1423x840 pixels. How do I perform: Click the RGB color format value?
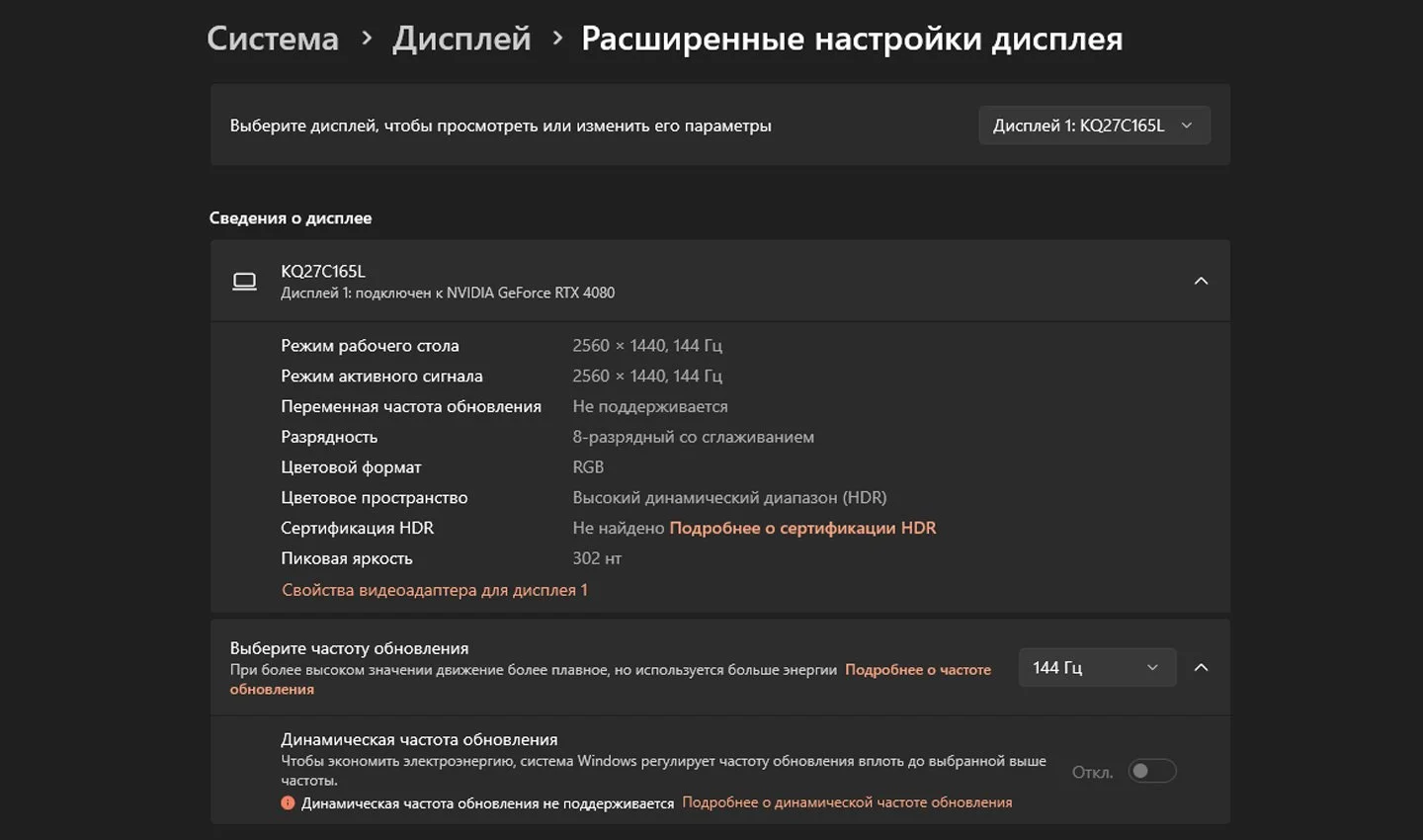pos(588,466)
